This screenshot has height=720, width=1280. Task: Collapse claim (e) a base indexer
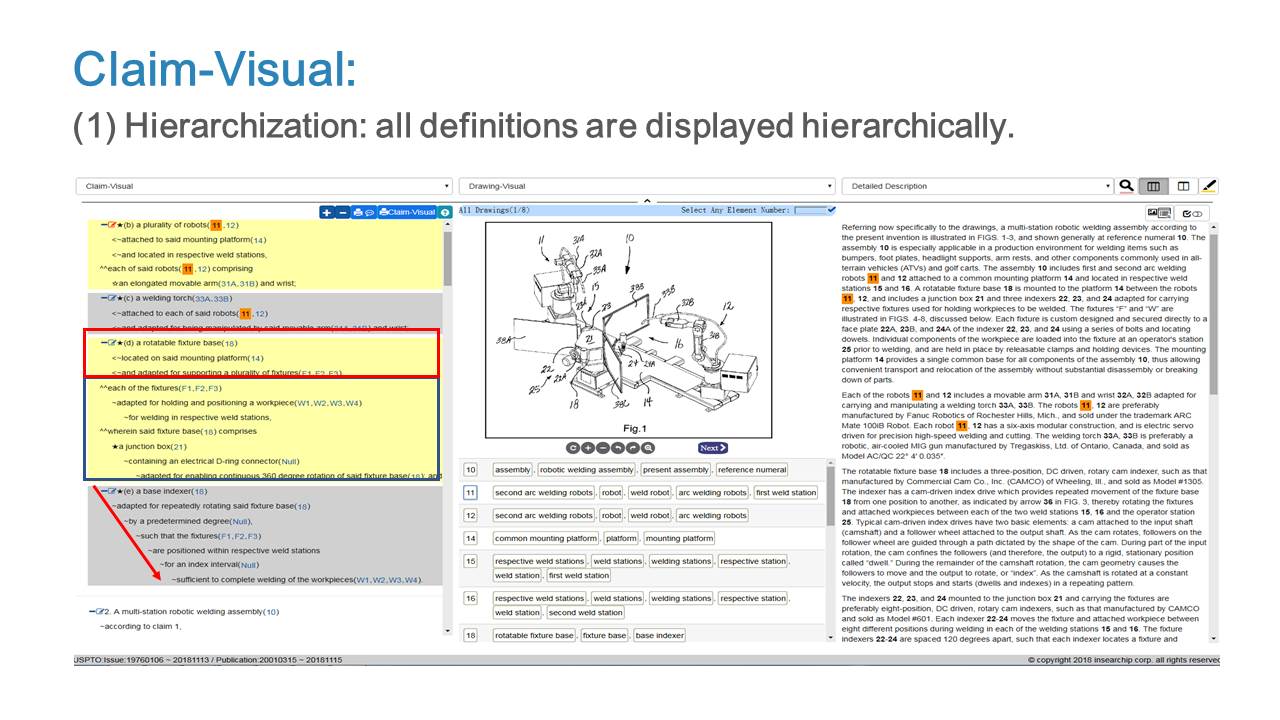104,491
